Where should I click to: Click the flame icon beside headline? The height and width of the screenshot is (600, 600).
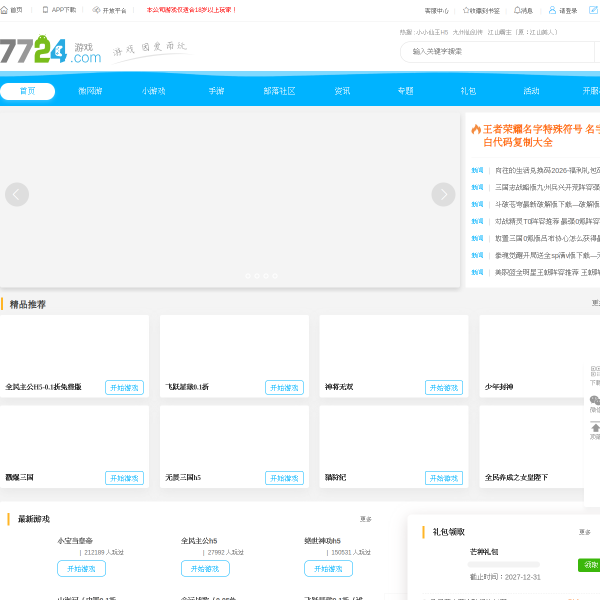tap(476, 129)
